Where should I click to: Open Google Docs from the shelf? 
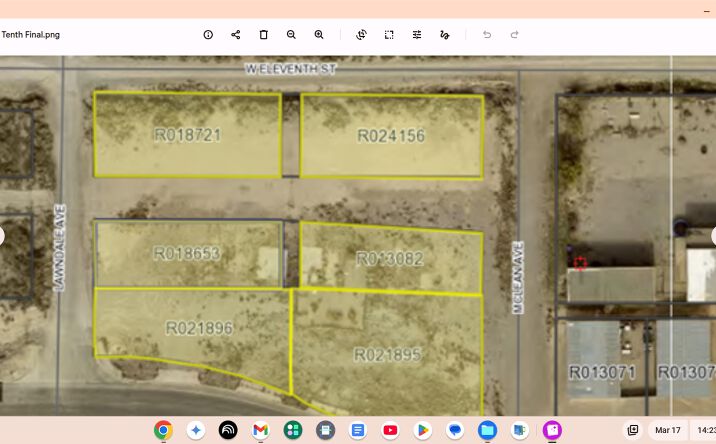pyautogui.click(x=358, y=430)
